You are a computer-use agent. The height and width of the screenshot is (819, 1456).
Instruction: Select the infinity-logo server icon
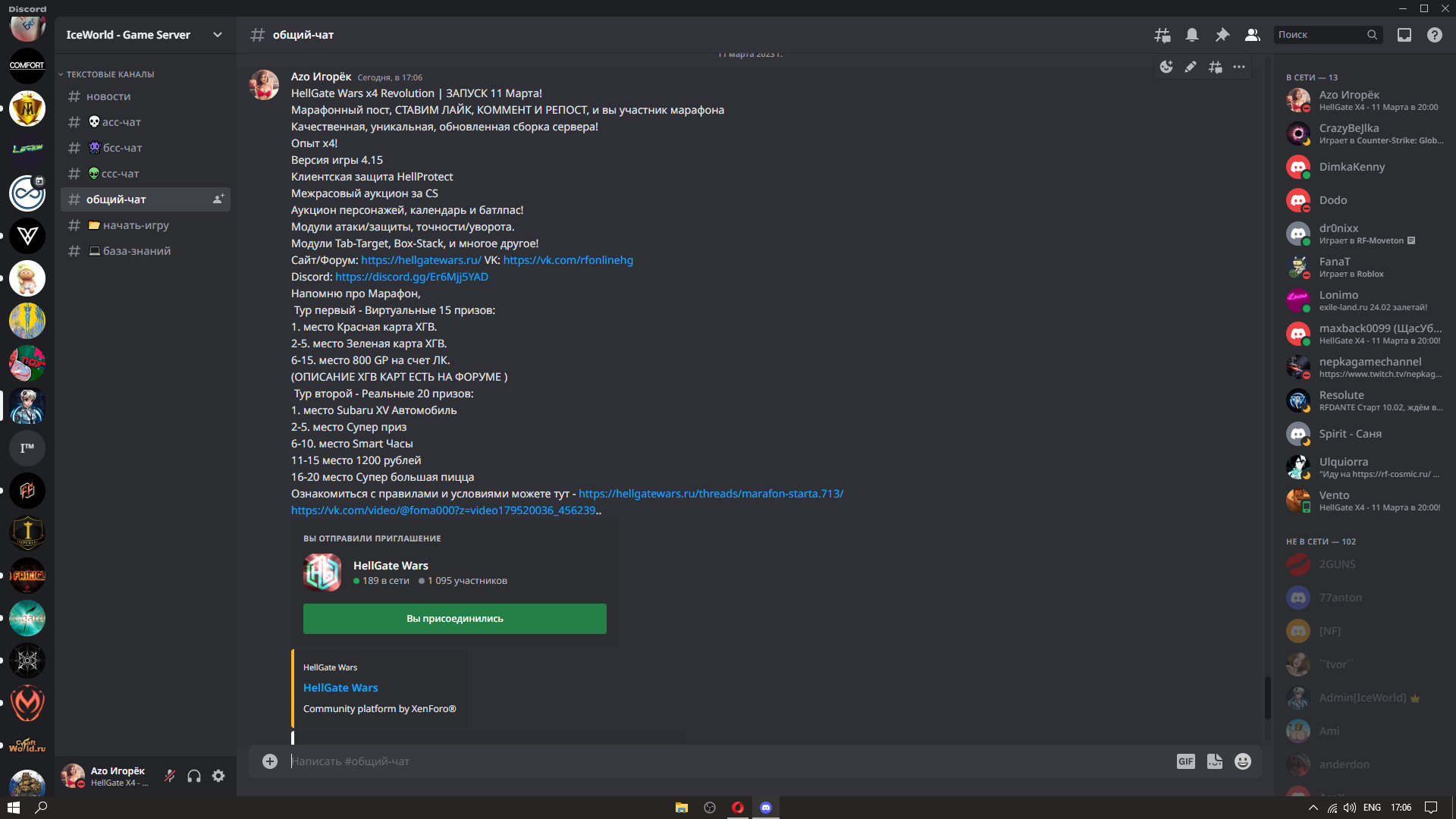27,193
